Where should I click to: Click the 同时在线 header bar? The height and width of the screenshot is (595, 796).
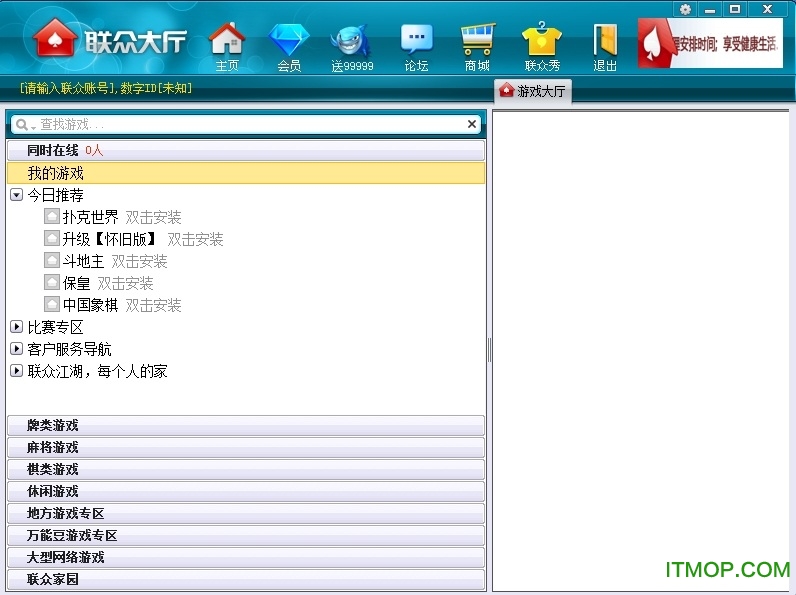246,150
